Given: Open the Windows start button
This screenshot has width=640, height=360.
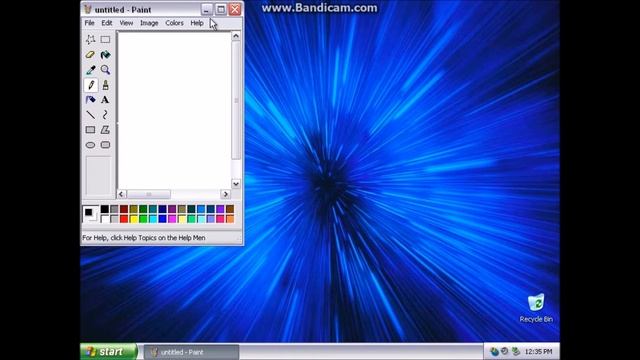Looking at the screenshot, I should [x=109, y=351].
